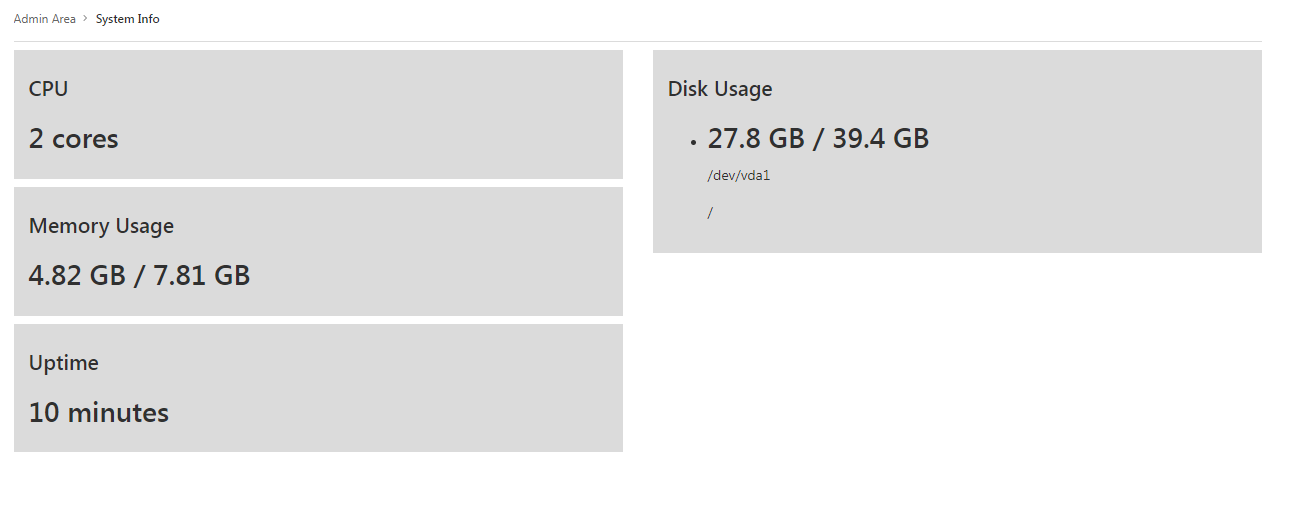Click the Disk Usage card background

[957, 152]
